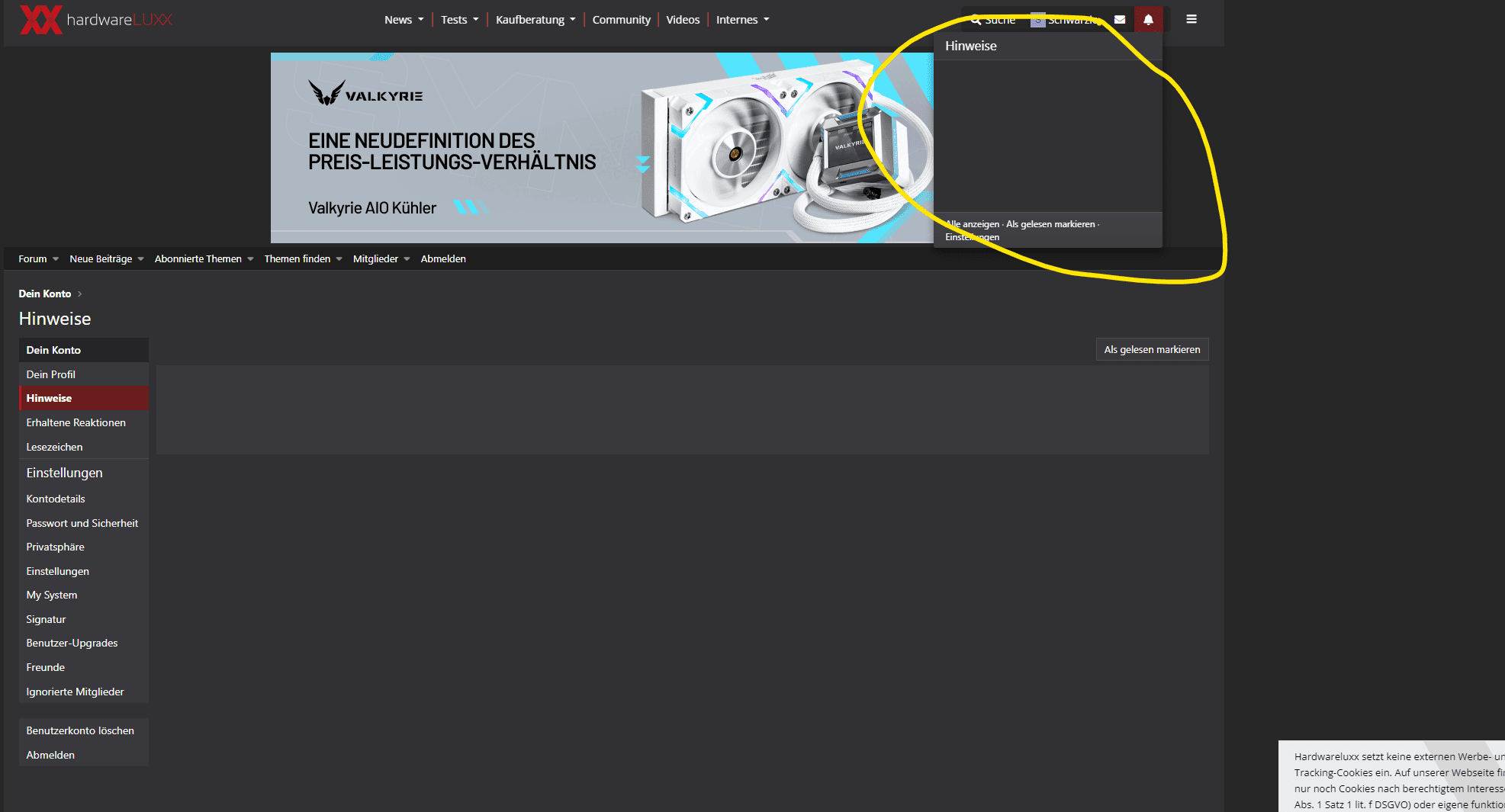The image size is (1505, 812).
Task: Open Passwort und Sicherheit settings
Action: 83,523
